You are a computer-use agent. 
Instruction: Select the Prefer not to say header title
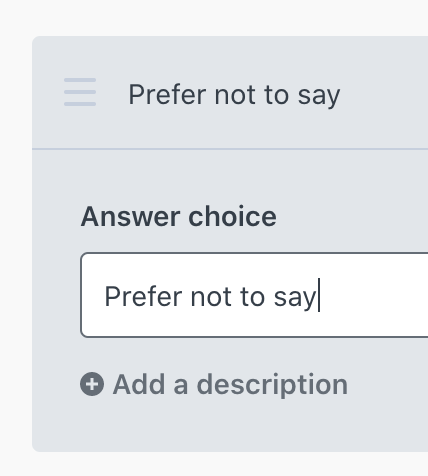[234, 95]
